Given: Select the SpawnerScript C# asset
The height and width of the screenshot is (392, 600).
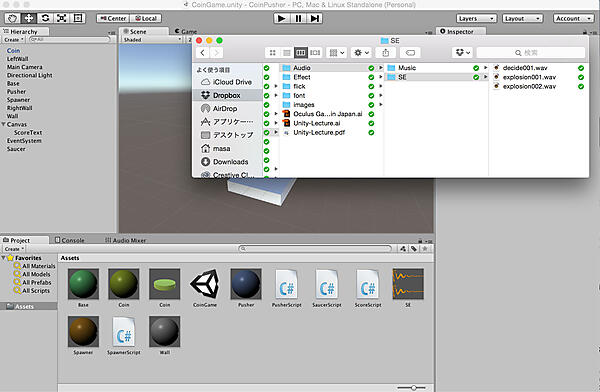Looking at the screenshot, I should pos(124,335).
